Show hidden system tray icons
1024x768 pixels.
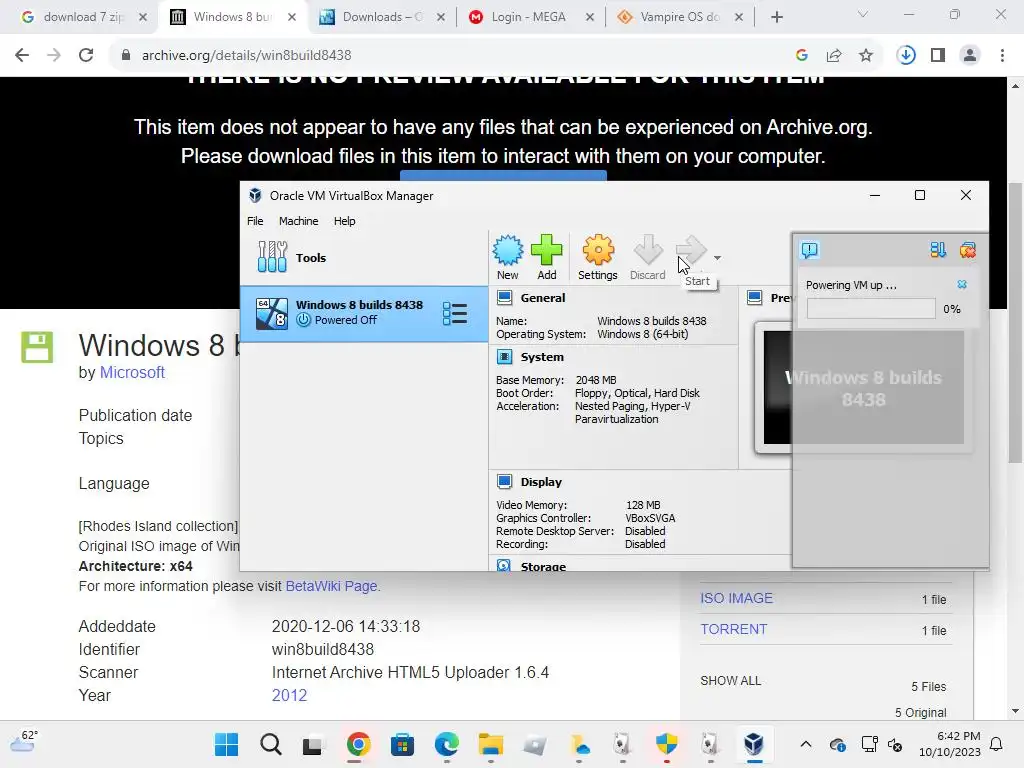(806, 744)
